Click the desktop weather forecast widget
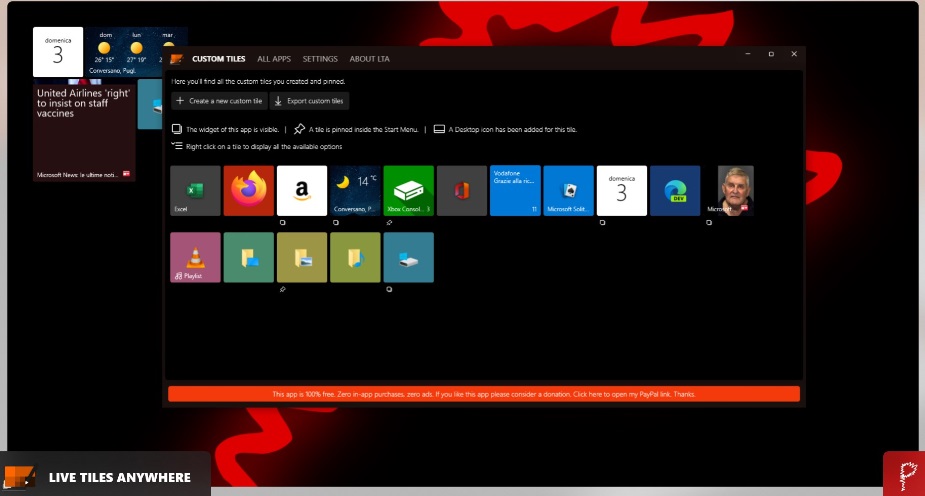This screenshot has width=925, height=496. click(136, 52)
